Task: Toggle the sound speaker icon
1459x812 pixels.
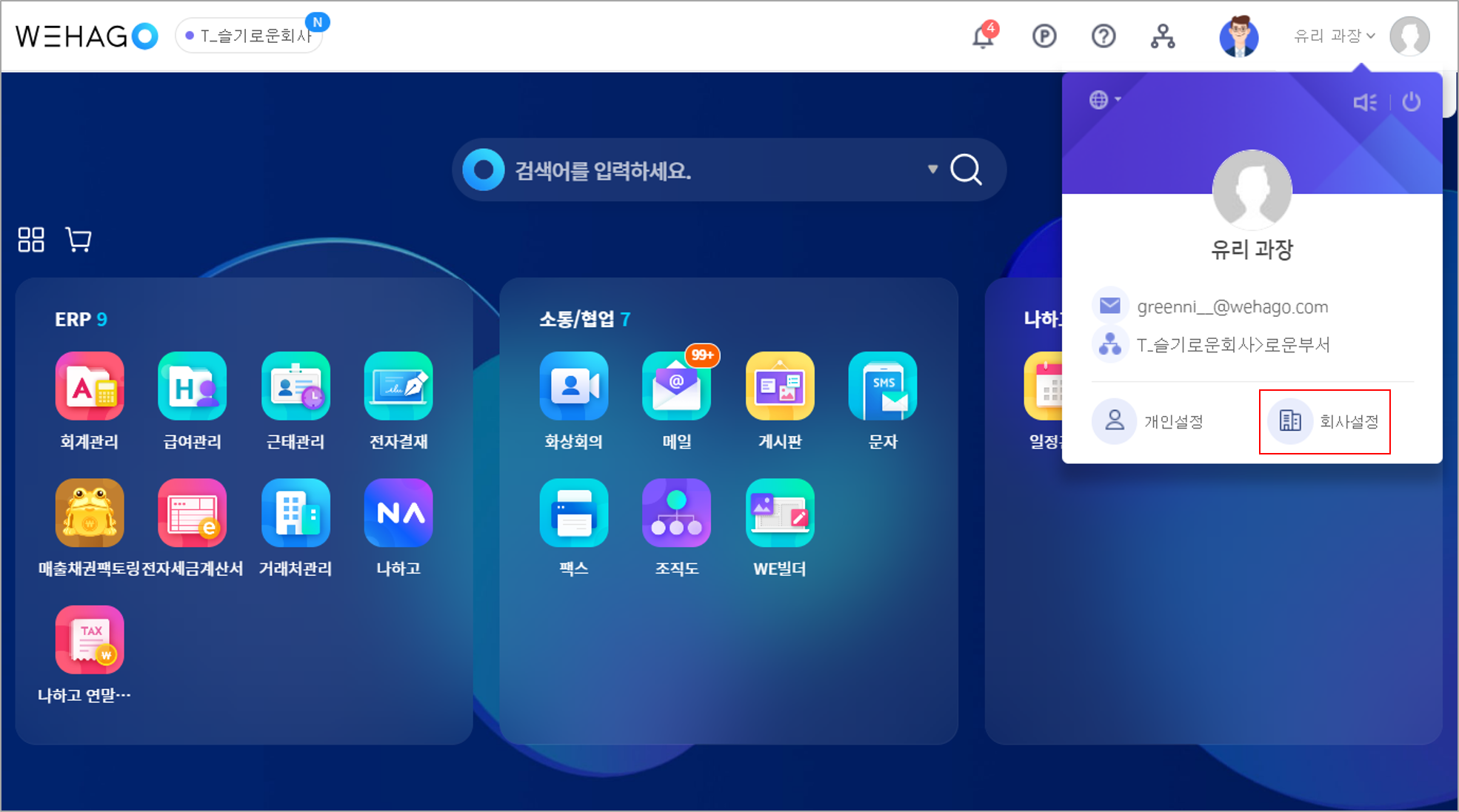Action: click(1365, 102)
